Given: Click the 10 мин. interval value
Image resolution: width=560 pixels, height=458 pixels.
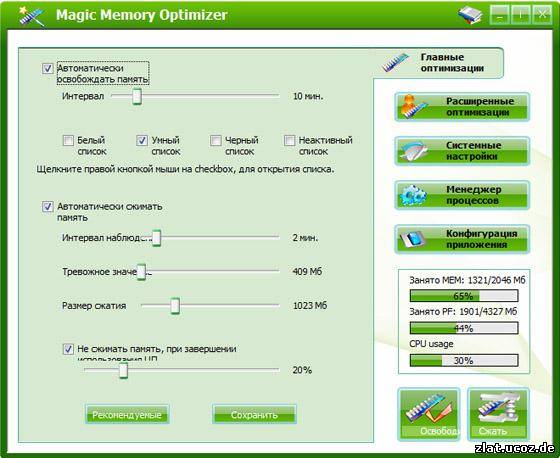Looking at the screenshot, I should (308, 96).
